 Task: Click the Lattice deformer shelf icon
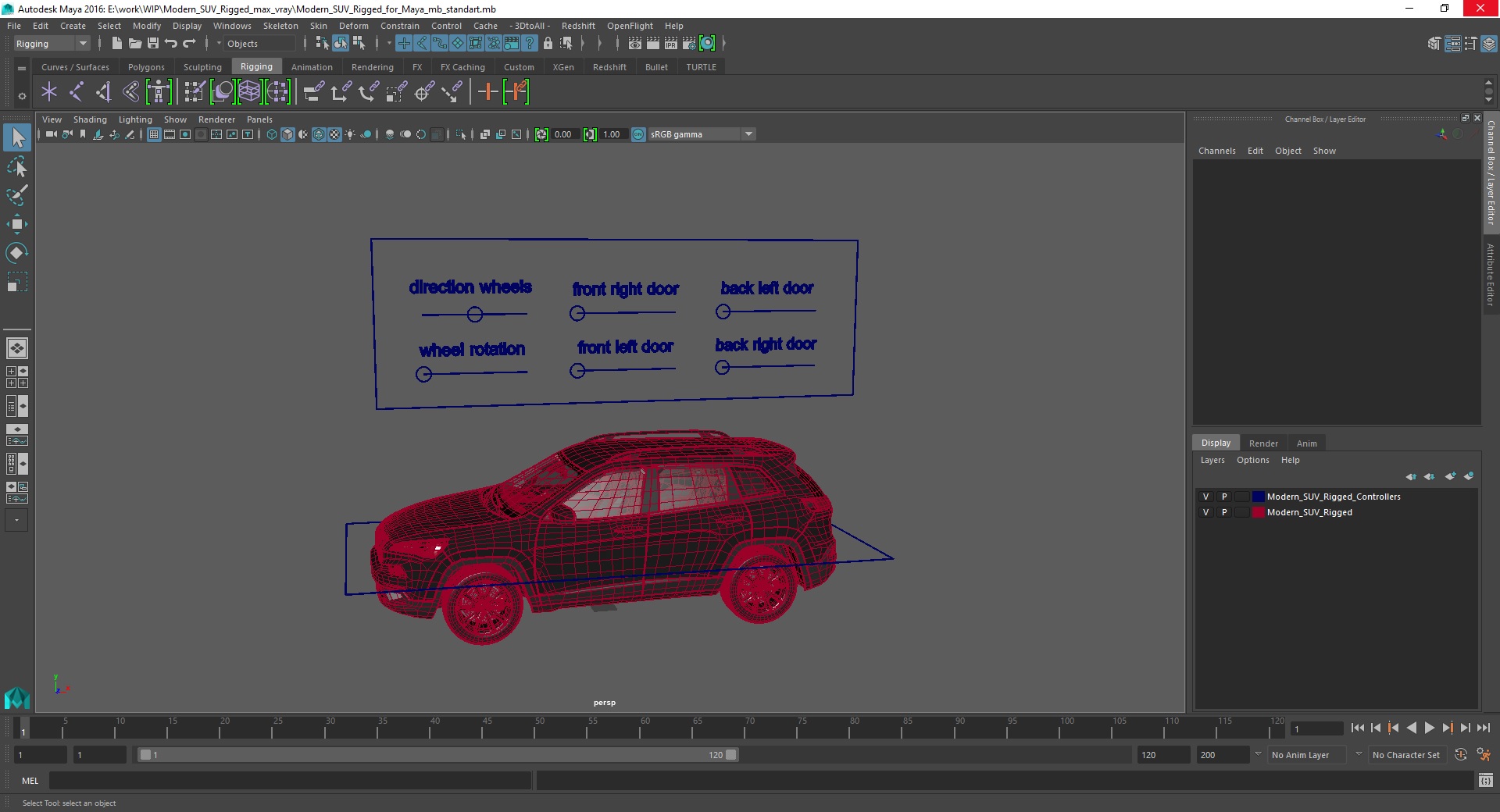point(250,92)
